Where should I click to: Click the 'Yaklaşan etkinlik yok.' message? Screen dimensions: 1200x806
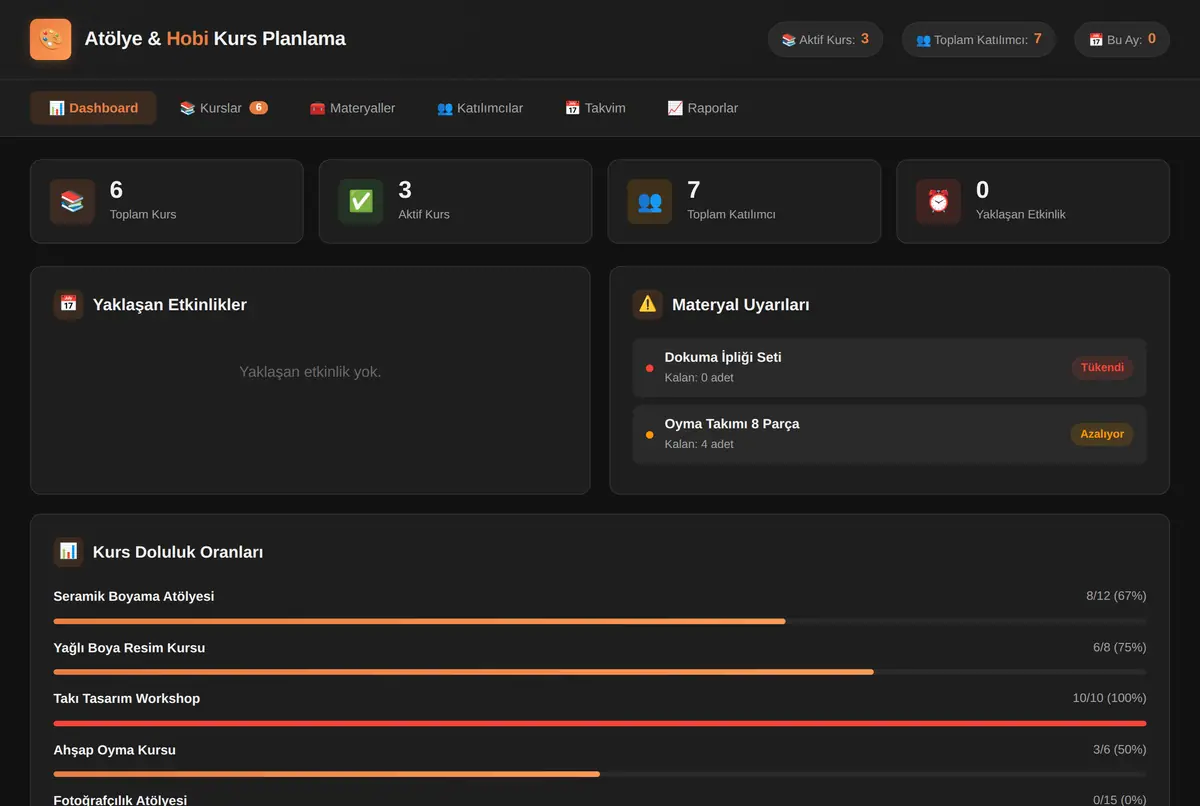(x=310, y=372)
